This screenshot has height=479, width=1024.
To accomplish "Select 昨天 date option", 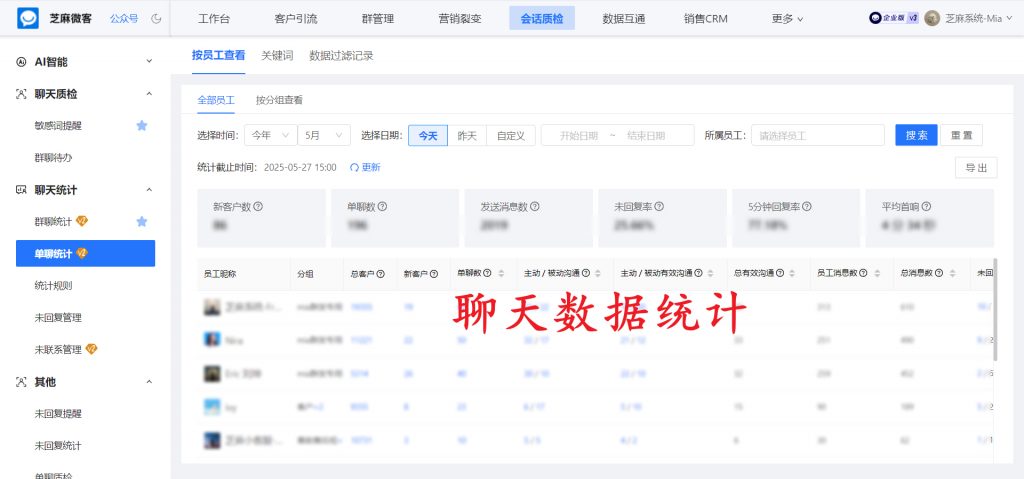I will 467,135.
